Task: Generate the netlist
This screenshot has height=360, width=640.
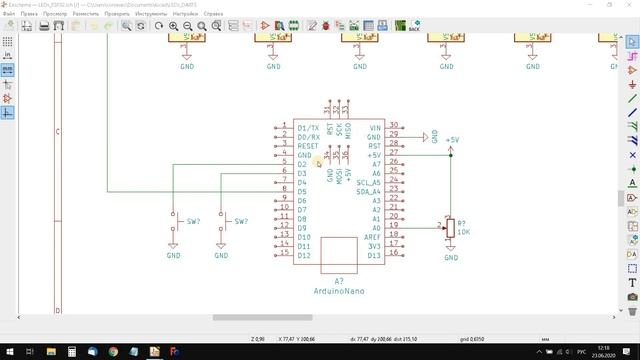Action: pos(354,26)
